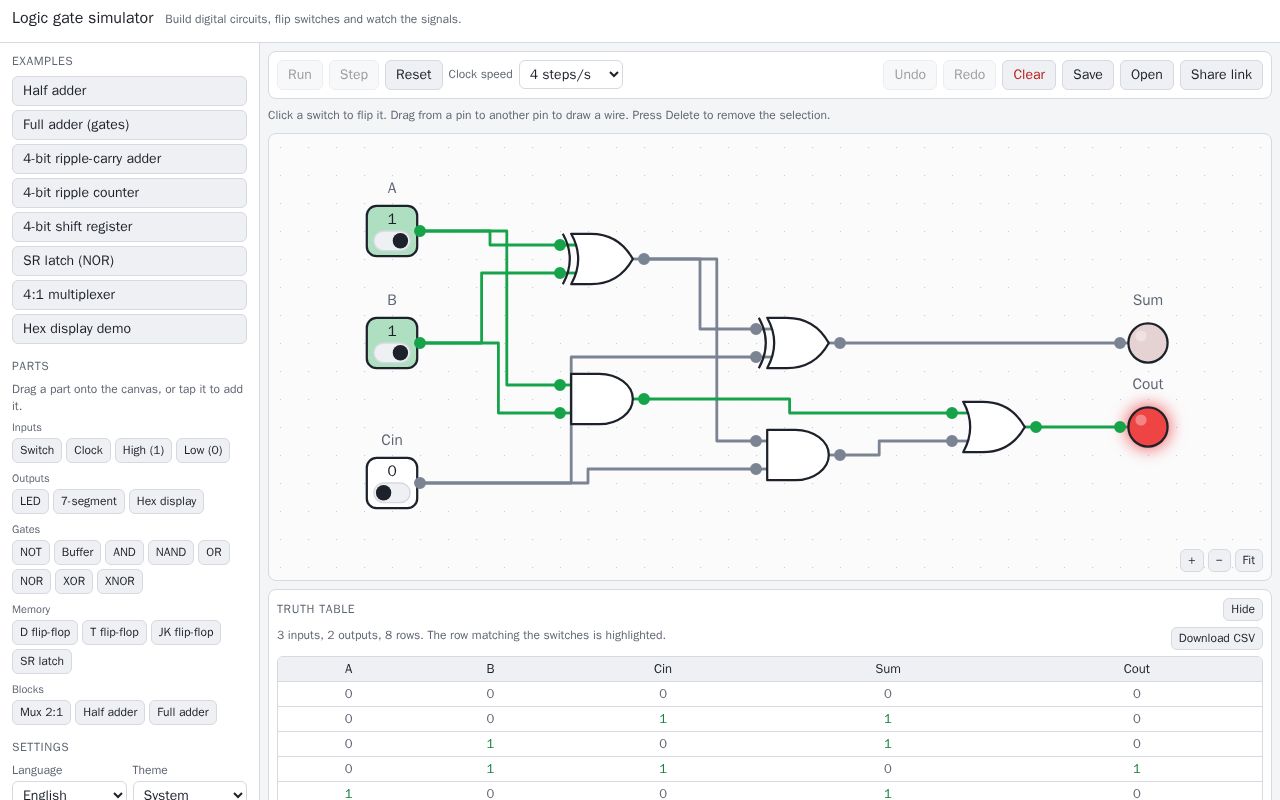1280x800 pixels.
Task: Select the OR gate driving the Cout LED
Action: pyautogui.click(x=993, y=427)
